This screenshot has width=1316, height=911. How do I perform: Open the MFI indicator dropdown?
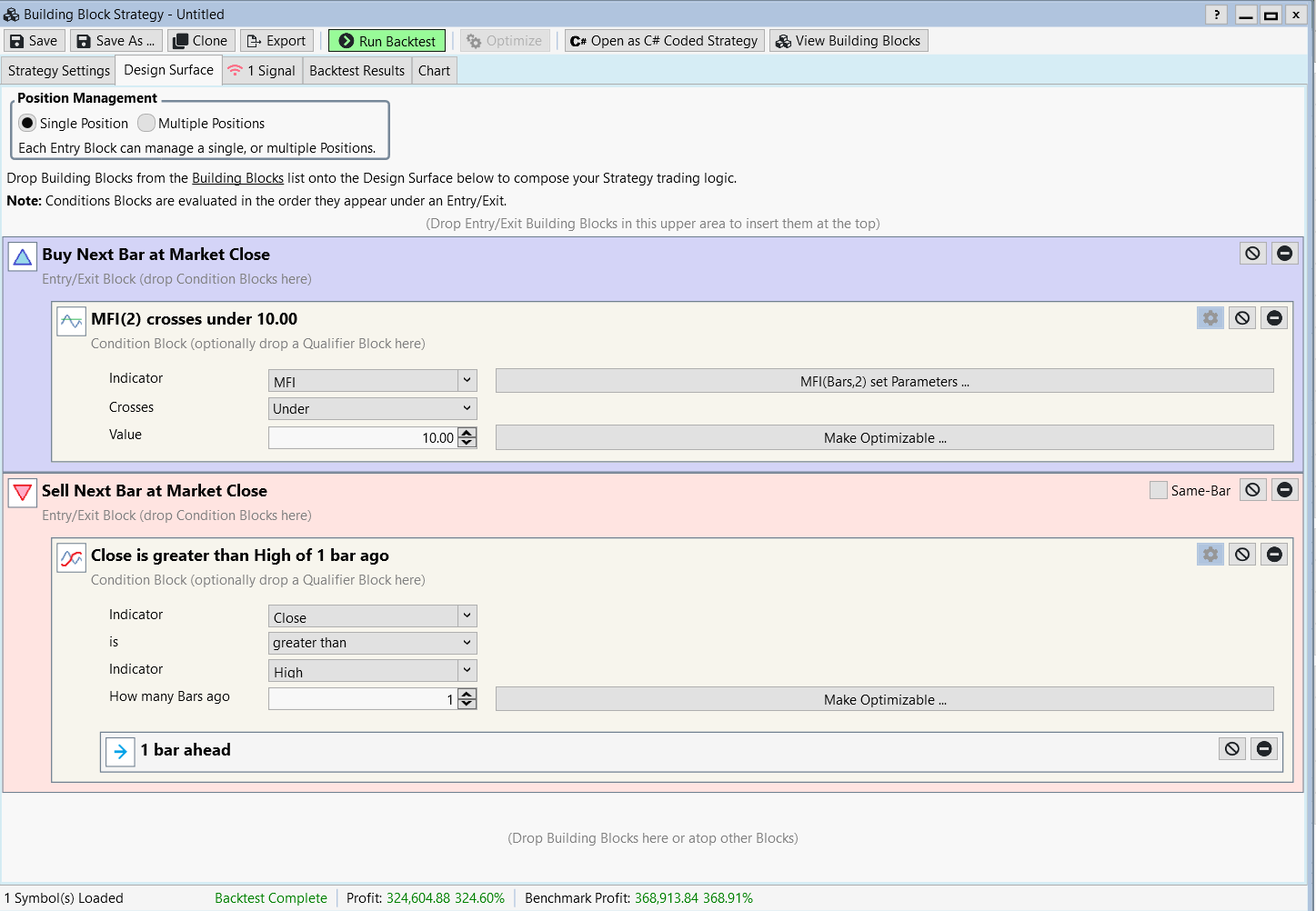(467, 381)
